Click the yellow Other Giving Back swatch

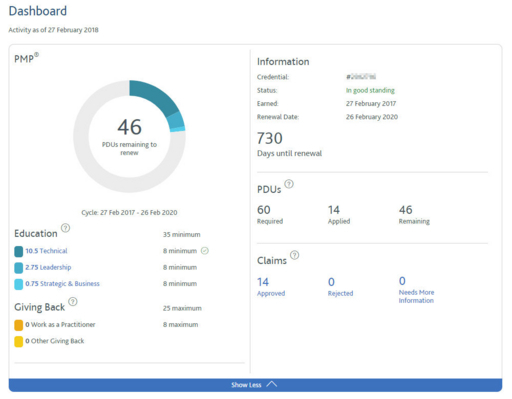(x=19, y=341)
